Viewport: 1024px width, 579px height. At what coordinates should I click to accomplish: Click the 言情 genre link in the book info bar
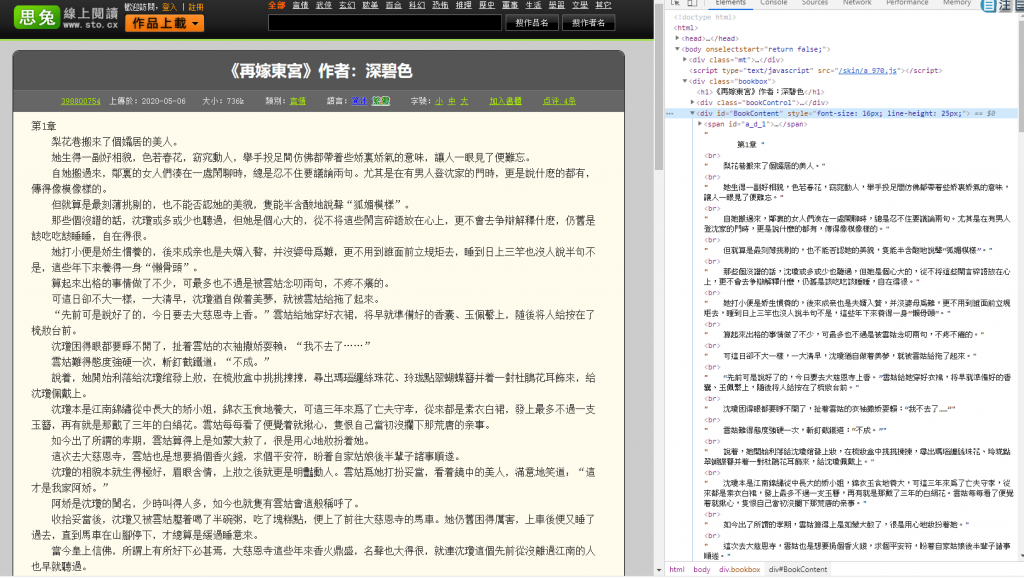[298, 101]
